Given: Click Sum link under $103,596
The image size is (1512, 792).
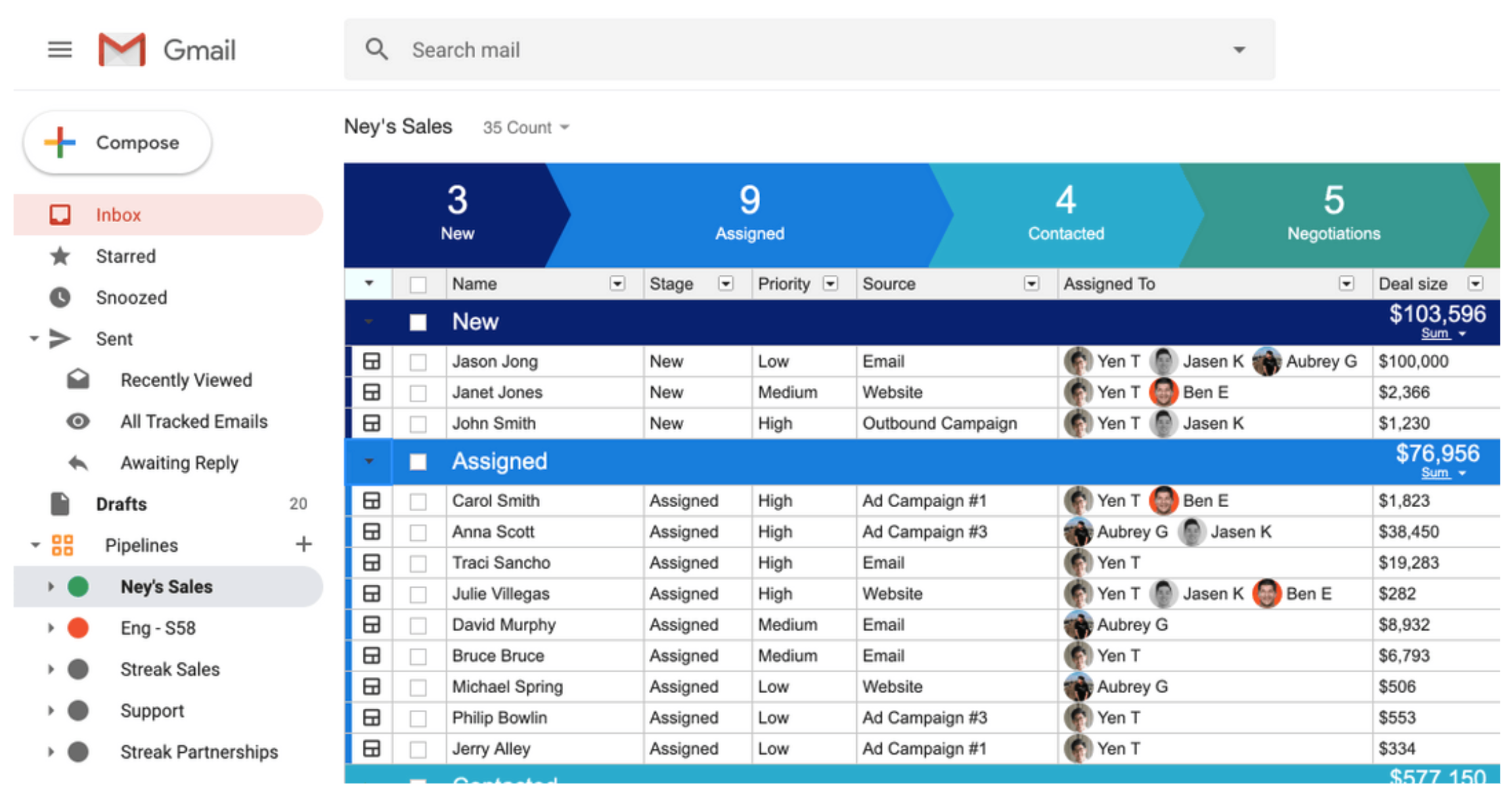Looking at the screenshot, I should click(x=1434, y=333).
